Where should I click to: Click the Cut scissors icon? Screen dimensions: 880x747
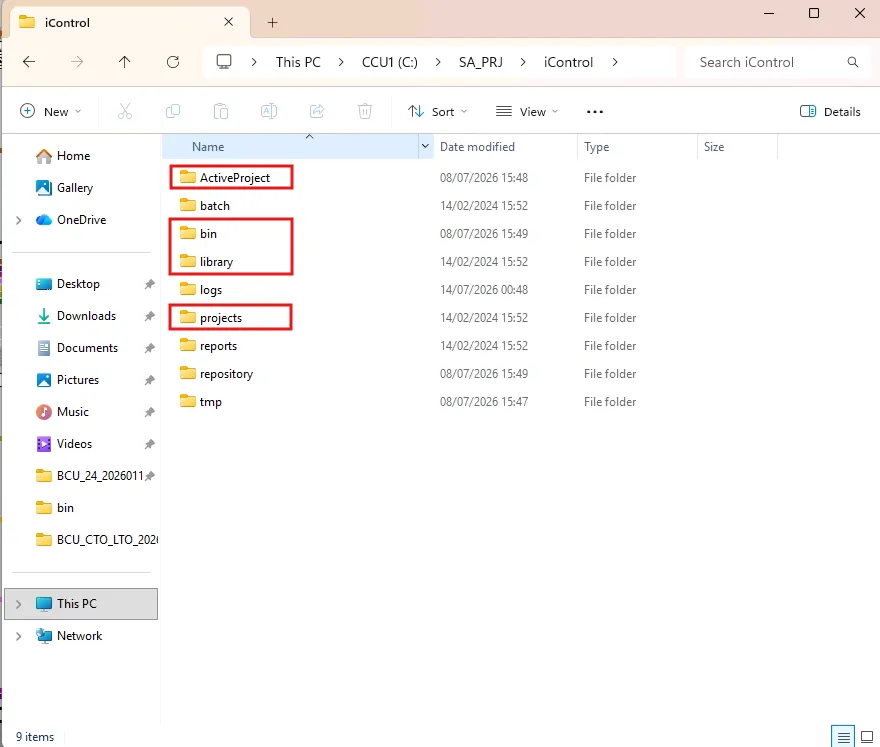125,111
